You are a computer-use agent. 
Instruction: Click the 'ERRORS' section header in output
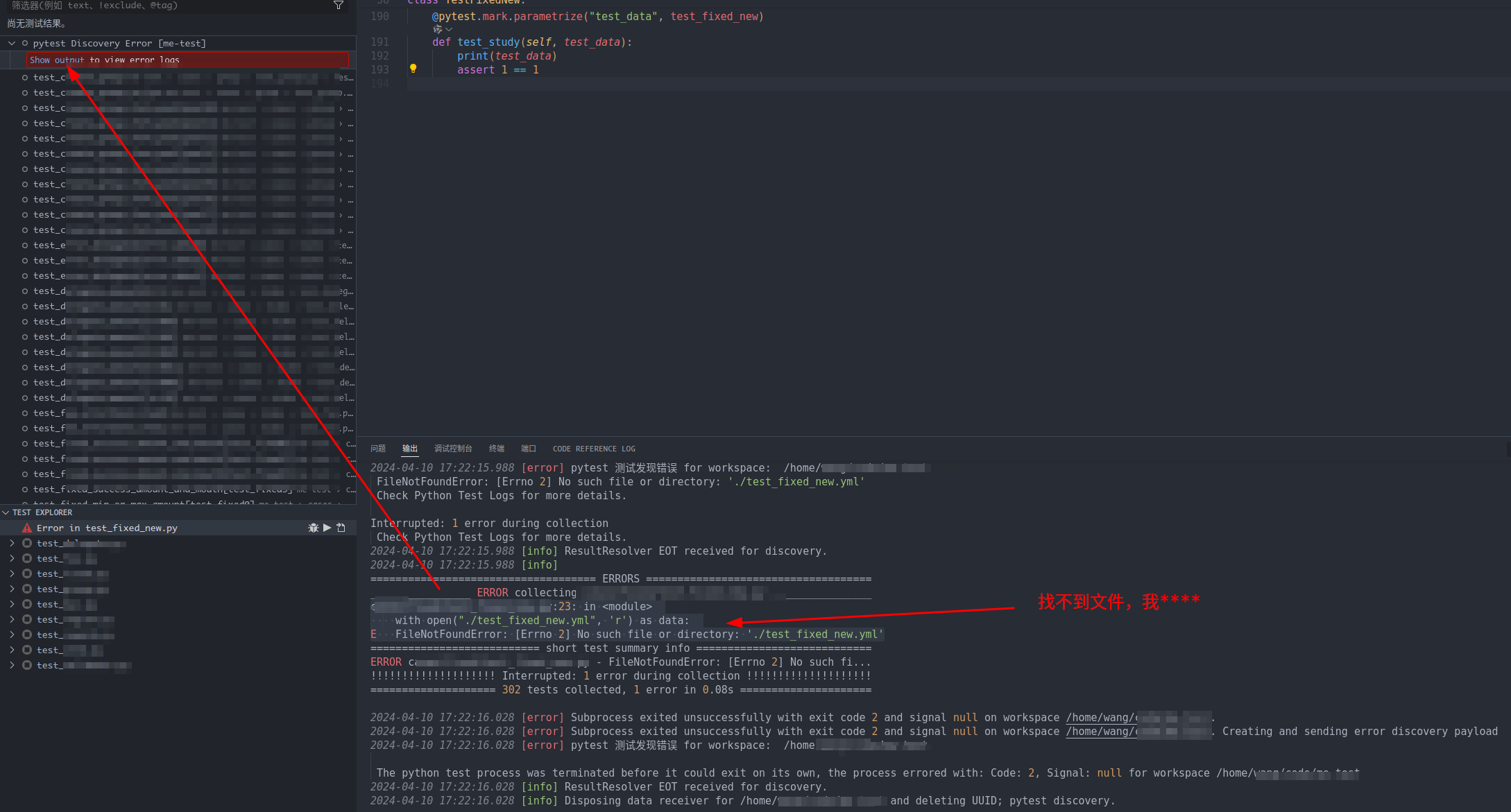point(621,579)
